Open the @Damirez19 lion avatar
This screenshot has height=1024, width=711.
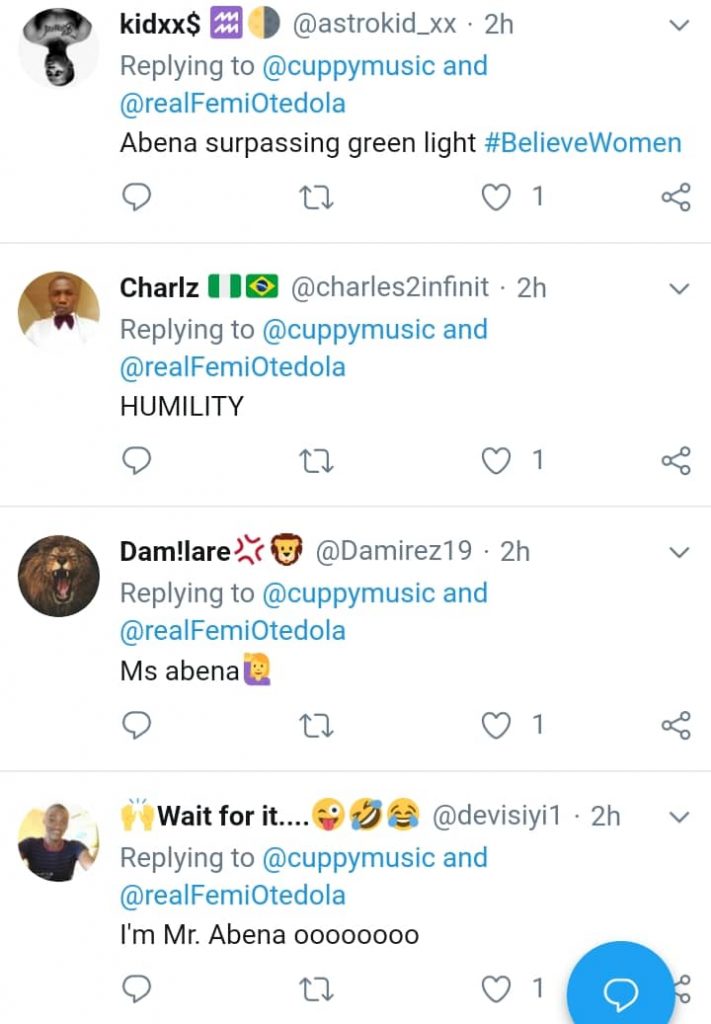[59, 575]
